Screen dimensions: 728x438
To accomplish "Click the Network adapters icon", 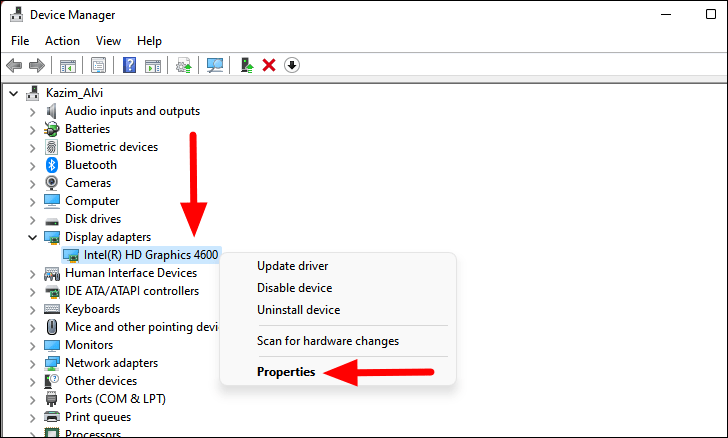I will pyautogui.click(x=52, y=363).
